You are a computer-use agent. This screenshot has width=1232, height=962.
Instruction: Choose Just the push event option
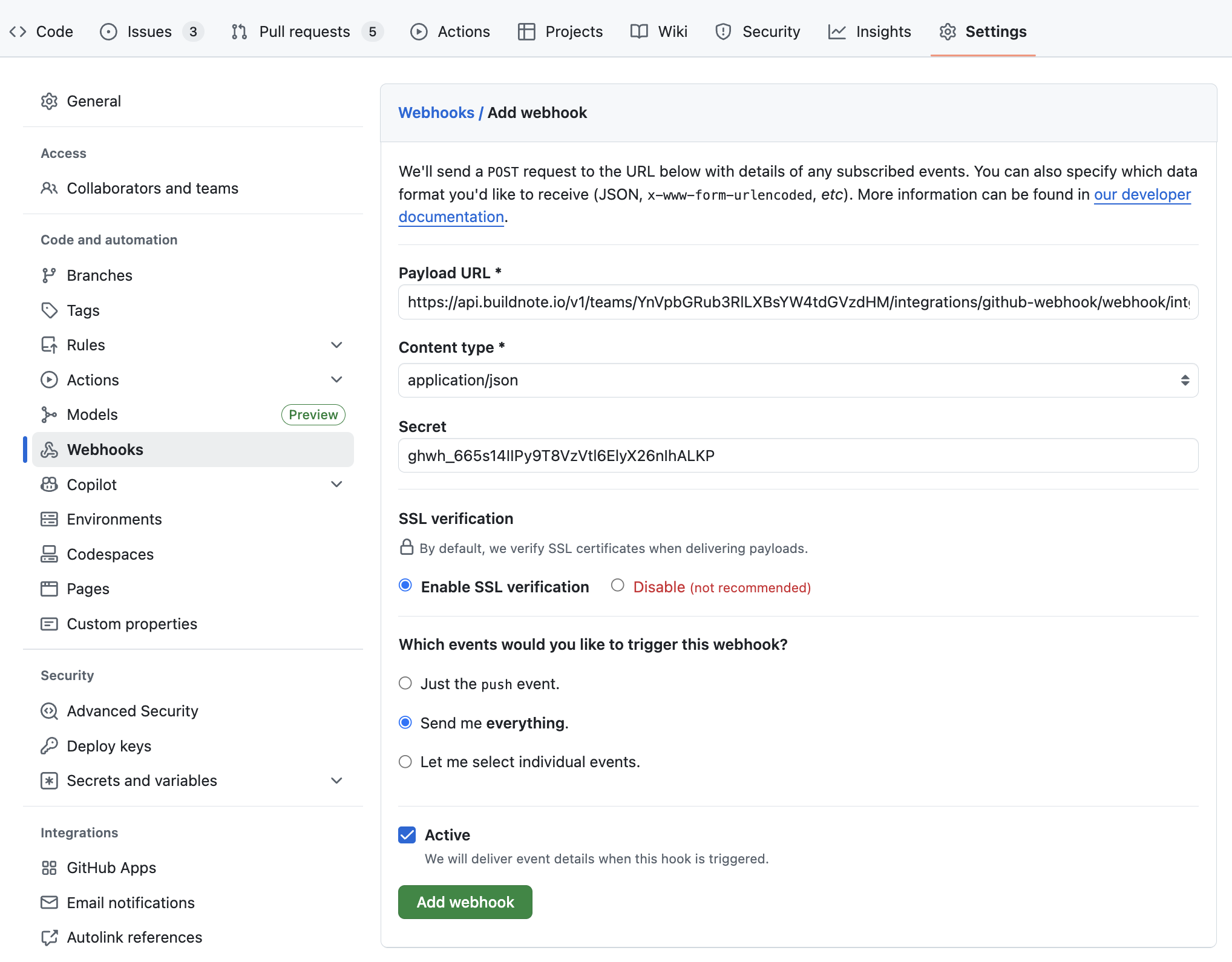point(405,683)
